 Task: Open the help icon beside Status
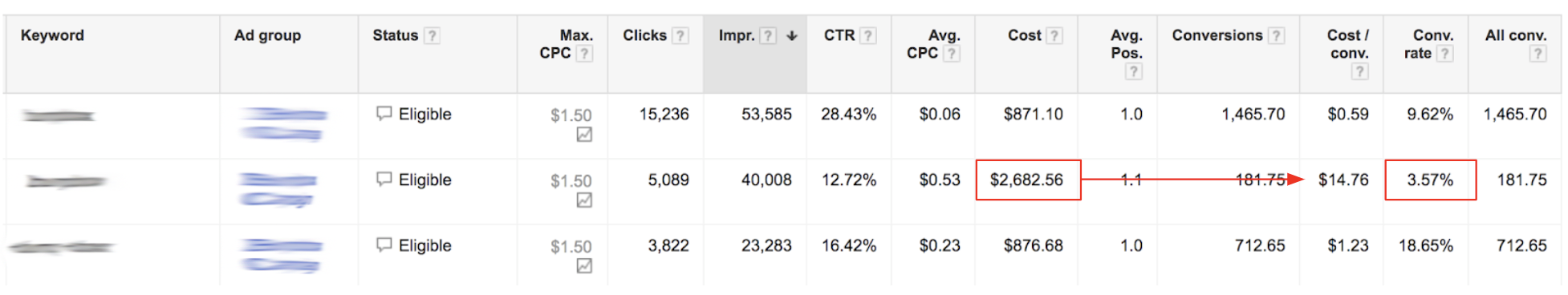[432, 35]
